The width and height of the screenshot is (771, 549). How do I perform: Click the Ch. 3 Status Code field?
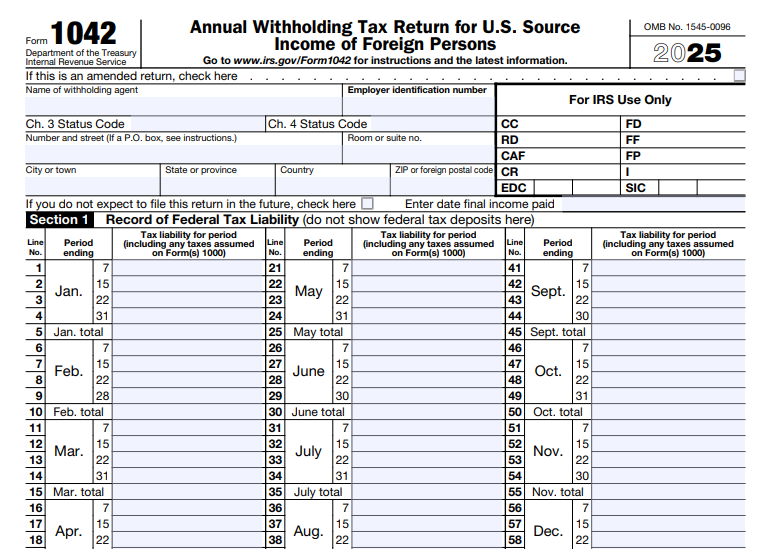pos(194,124)
